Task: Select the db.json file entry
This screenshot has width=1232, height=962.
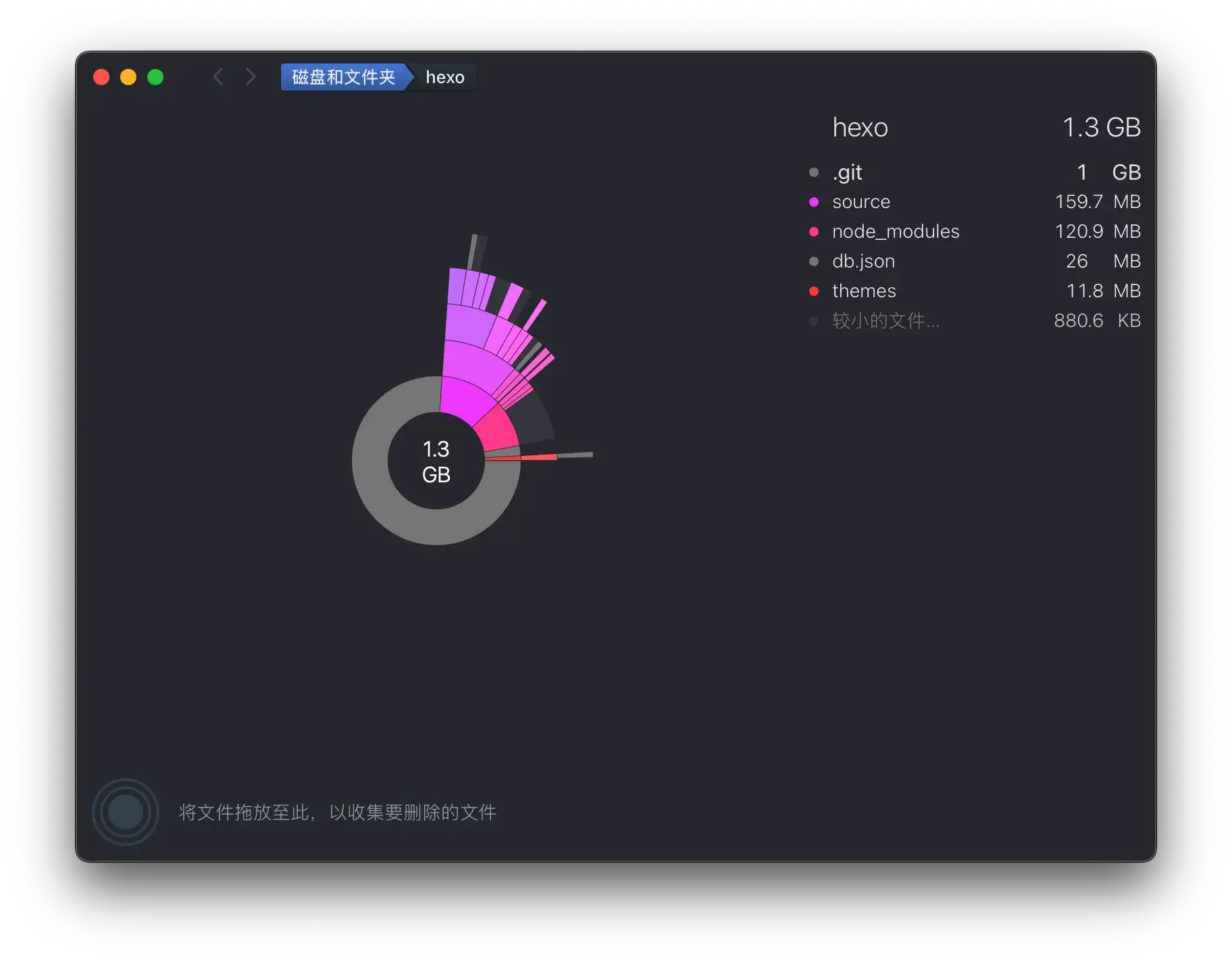Action: coord(863,261)
